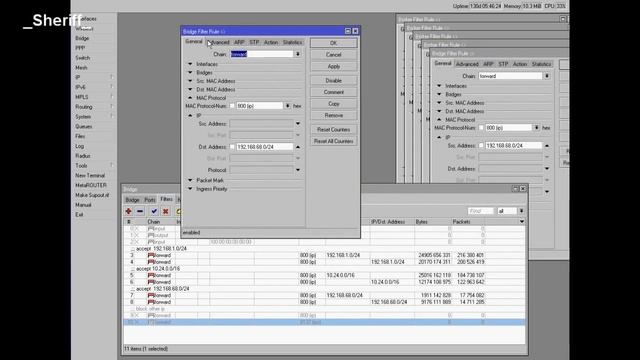
Task: Click the minus remove-rule icon in Bridge toolbar
Action: [140, 211]
